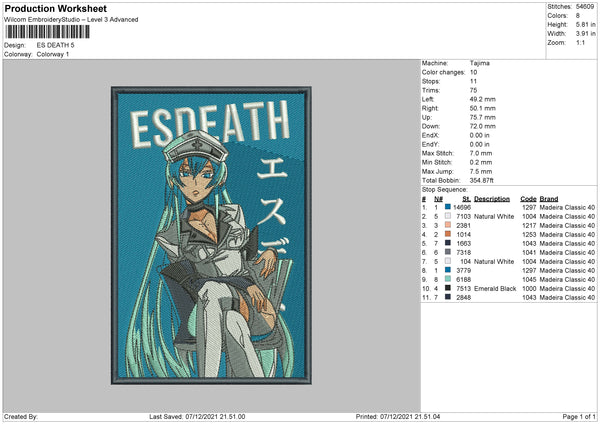Click the blue swatch beside 3779 stitches
This screenshot has width=600, height=424.
(x=448, y=270)
